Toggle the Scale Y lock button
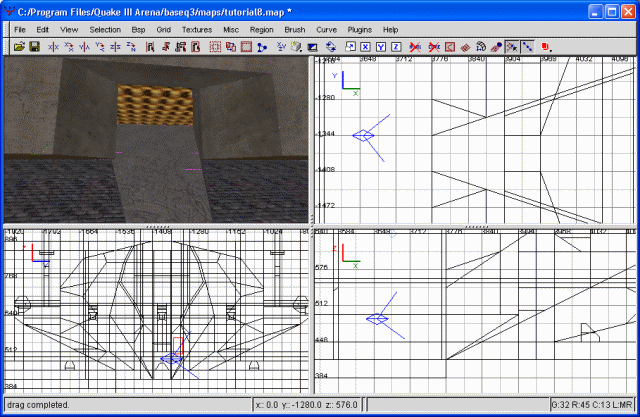Viewport: 640px width, 417px height. point(381,47)
